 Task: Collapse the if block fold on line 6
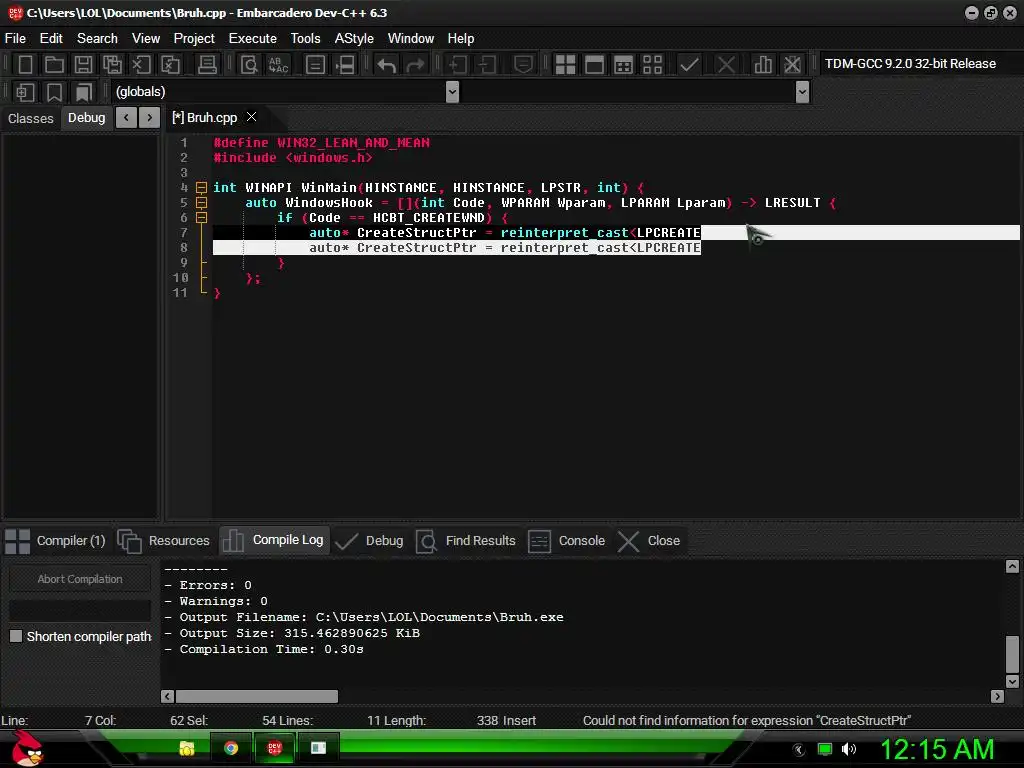tap(202, 218)
